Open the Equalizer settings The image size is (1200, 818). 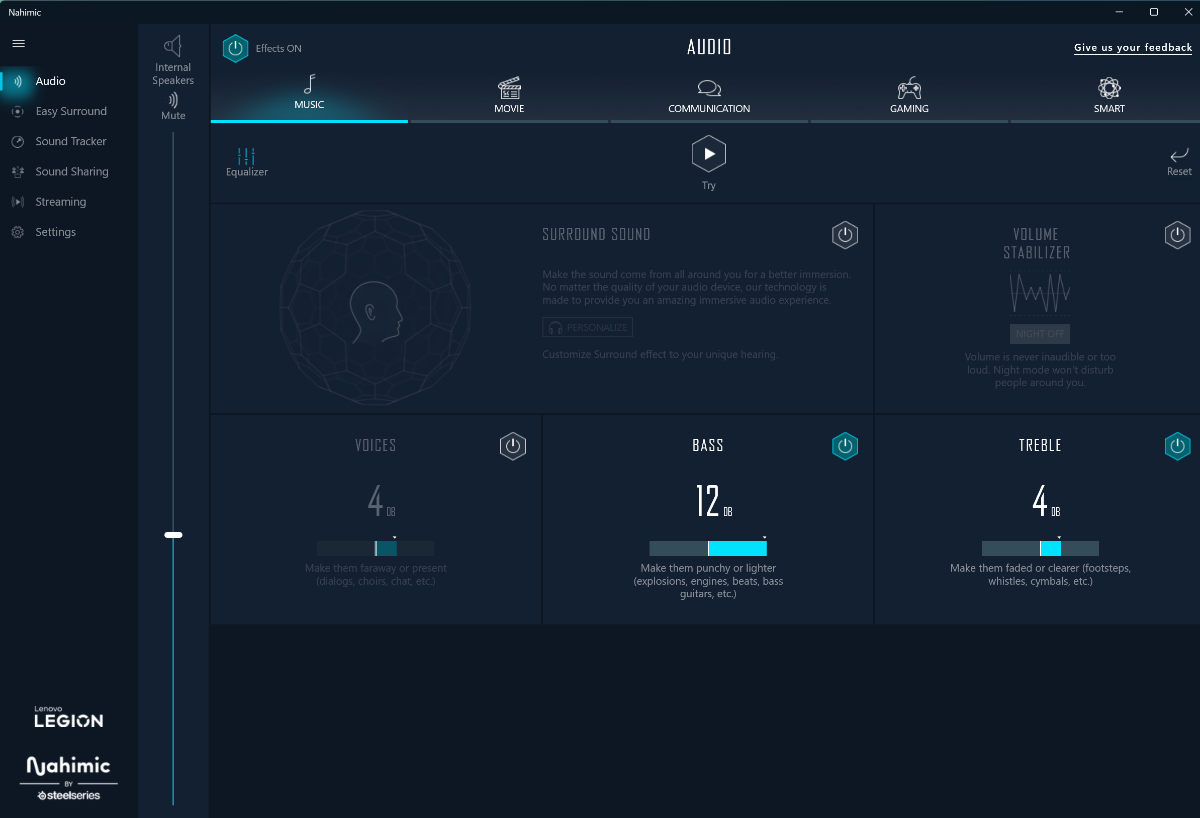coord(246,162)
